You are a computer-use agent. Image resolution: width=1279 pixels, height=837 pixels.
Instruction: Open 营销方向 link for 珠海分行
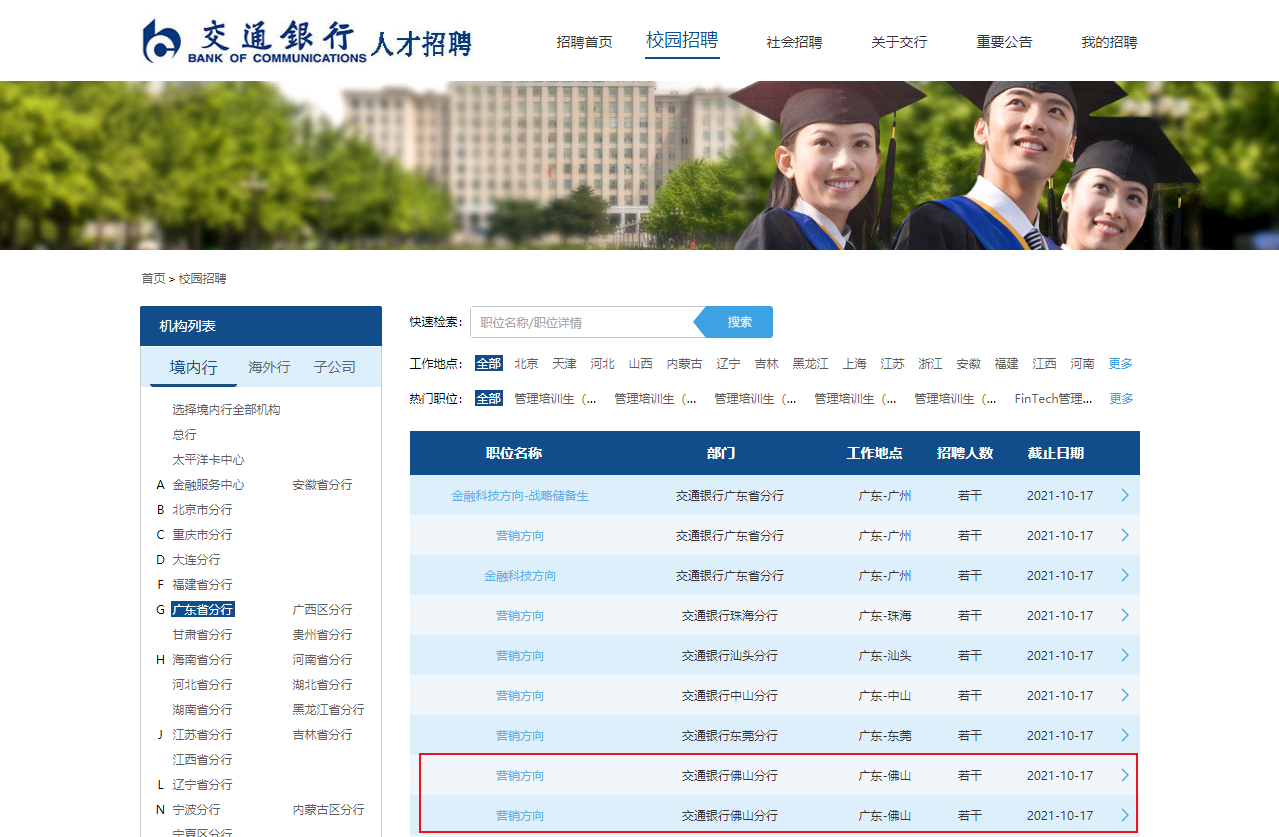coord(520,615)
